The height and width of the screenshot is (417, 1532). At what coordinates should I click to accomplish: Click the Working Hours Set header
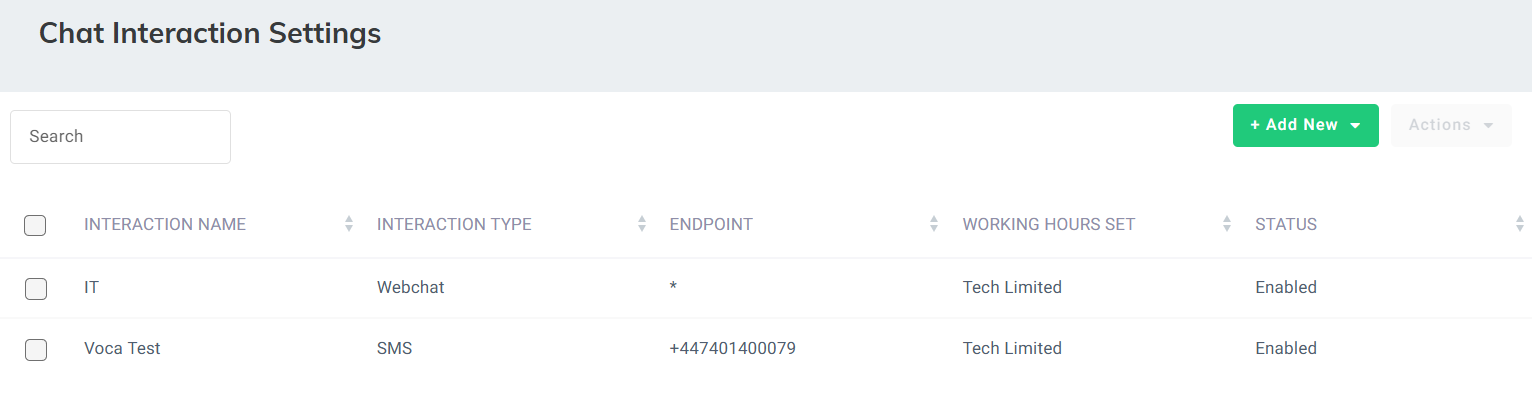pos(1049,224)
